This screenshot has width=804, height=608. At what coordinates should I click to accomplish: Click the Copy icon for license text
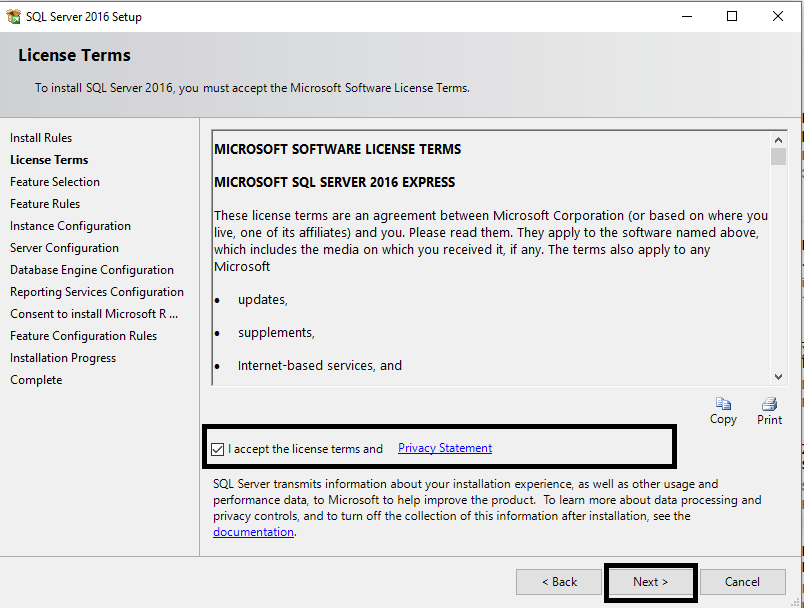pyautogui.click(x=723, y=404)
